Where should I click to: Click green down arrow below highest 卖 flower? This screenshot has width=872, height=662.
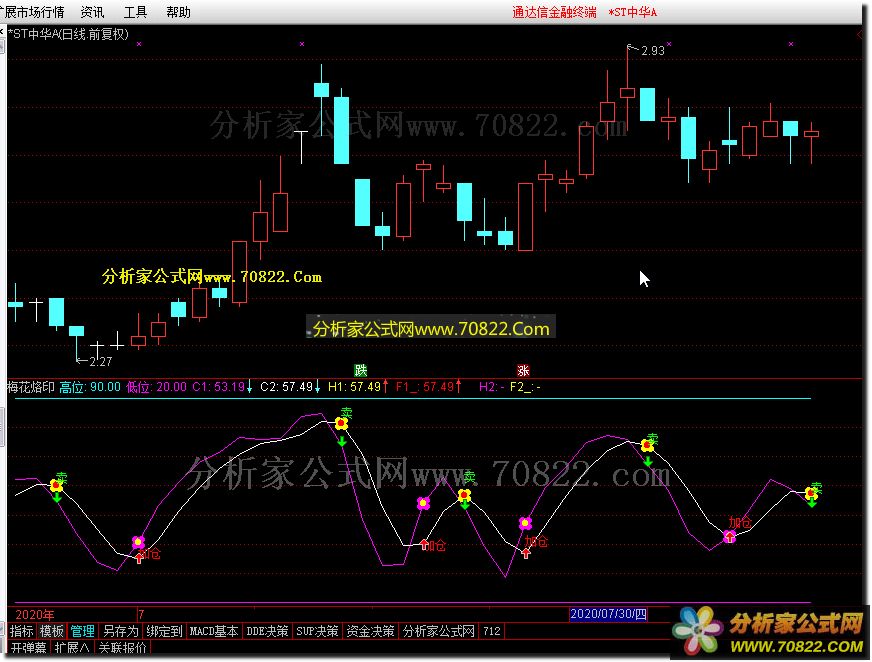tap(342, 441)
